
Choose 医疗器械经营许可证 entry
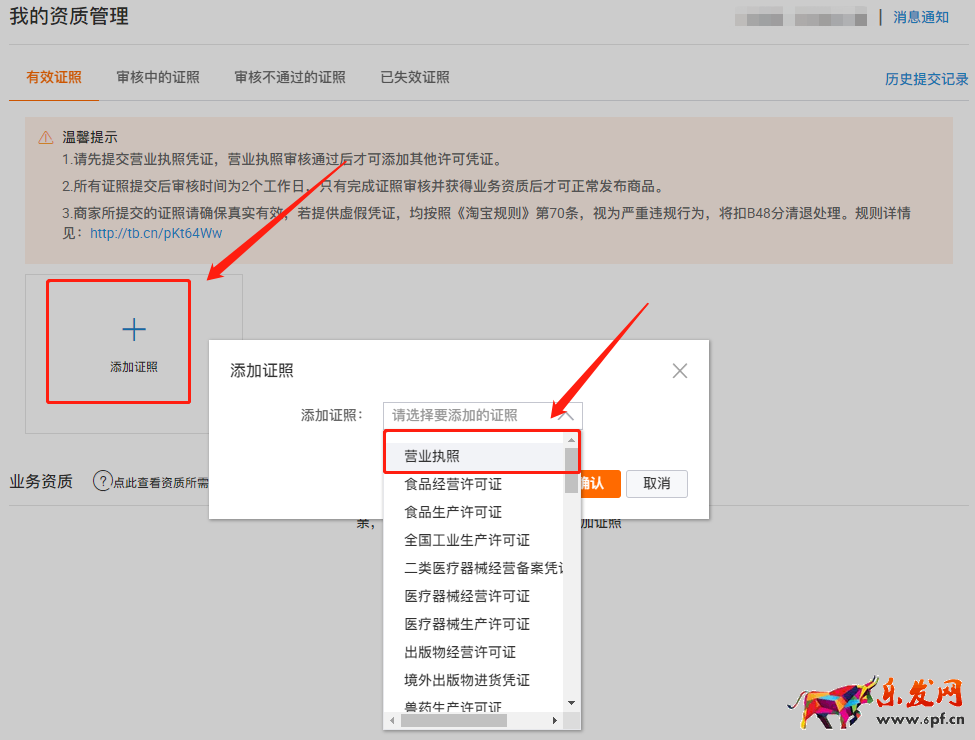pos(467,596)
